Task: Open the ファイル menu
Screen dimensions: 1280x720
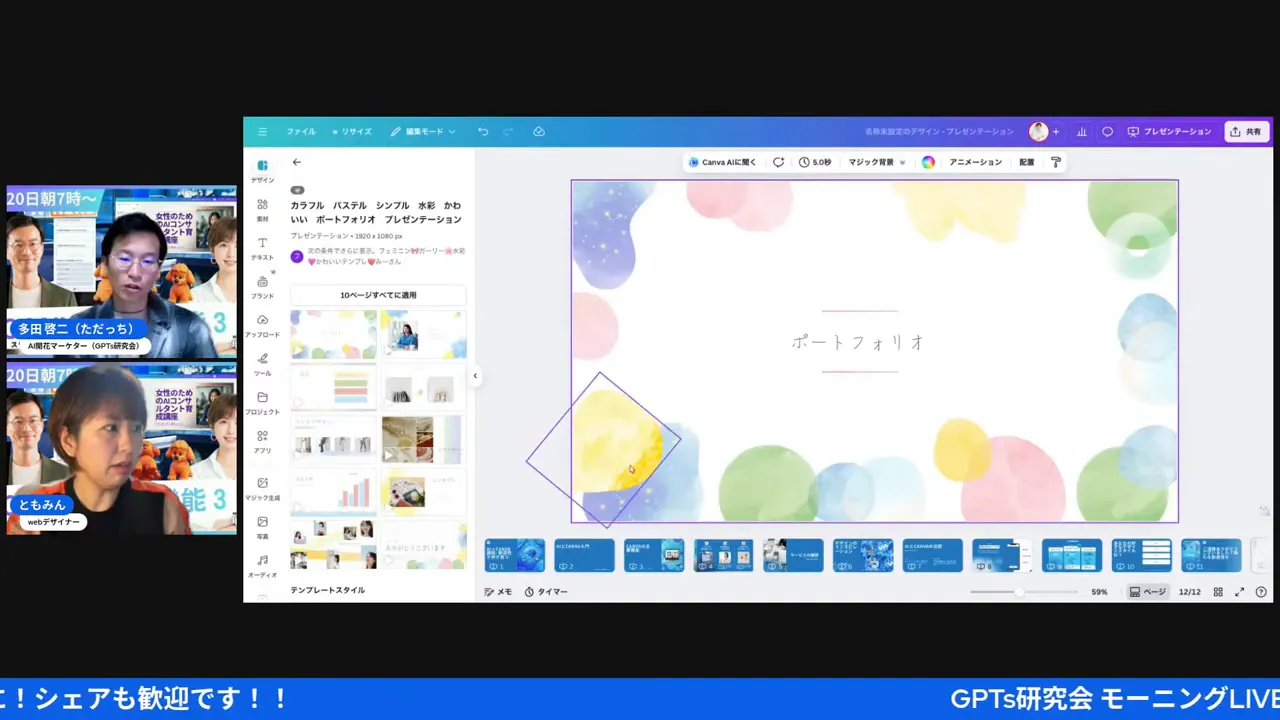Action: pos(300,131)
